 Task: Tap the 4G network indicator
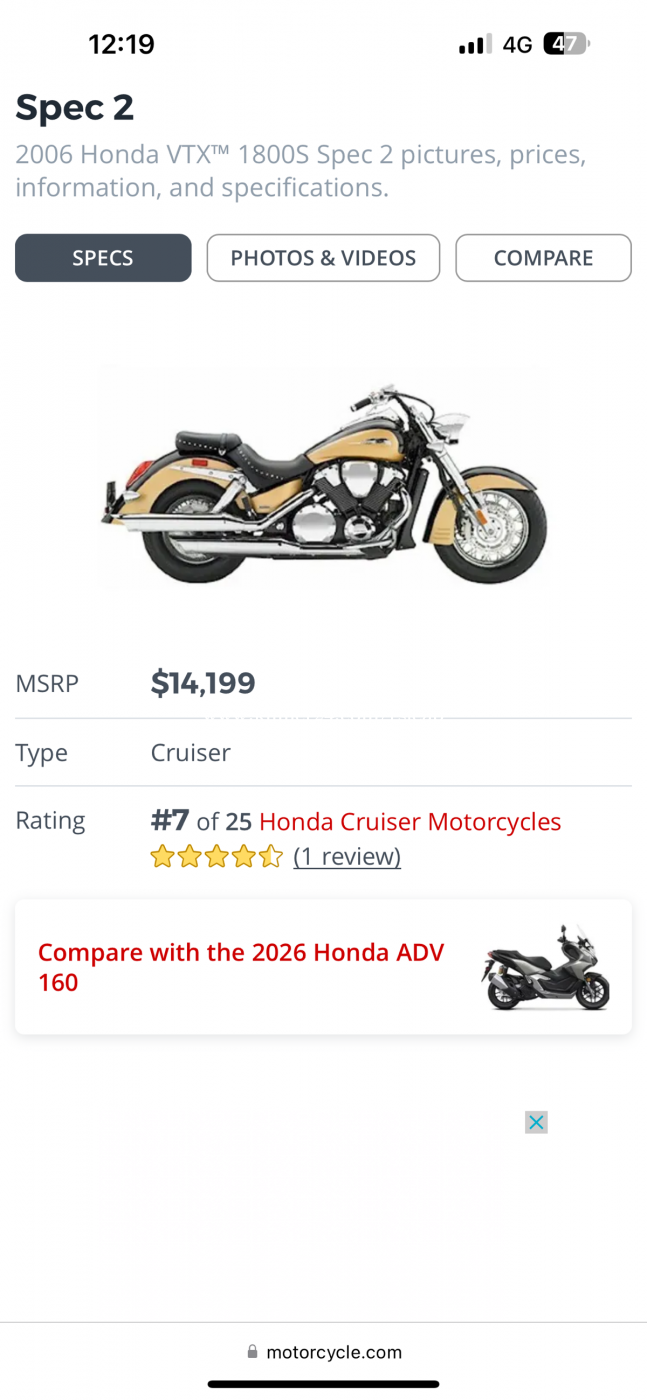(x=517, y=44)
